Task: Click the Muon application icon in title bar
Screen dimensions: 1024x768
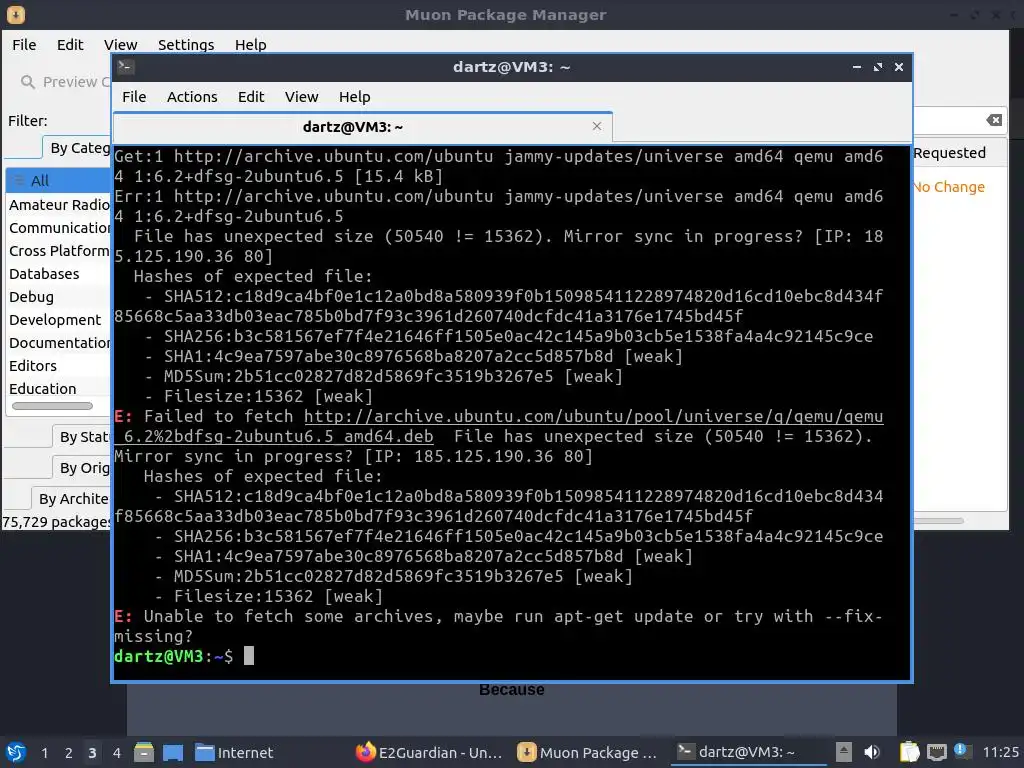Action: 15,14
